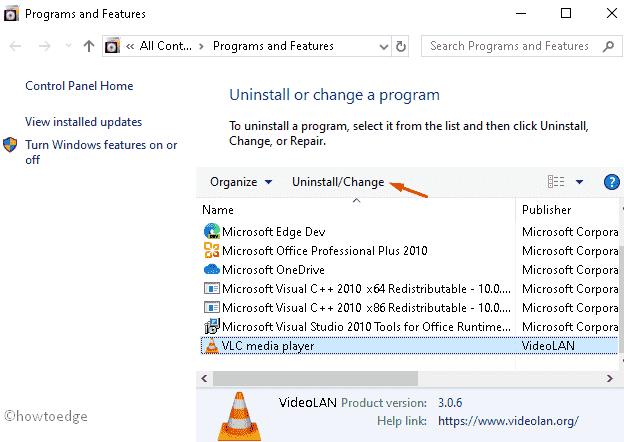Image resolution: width=624 pixels, height=442 pixels.
Task: Click the Search Programs and Features field
Action: [x=510, y=46]
